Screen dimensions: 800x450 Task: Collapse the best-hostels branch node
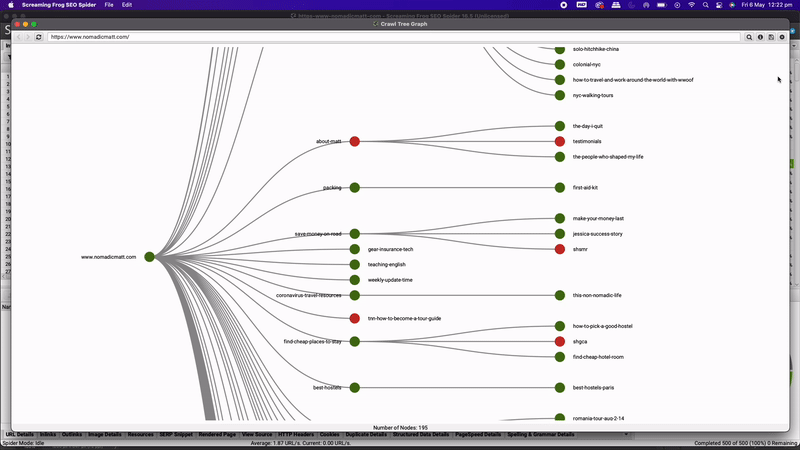click(x=355, y=388)
